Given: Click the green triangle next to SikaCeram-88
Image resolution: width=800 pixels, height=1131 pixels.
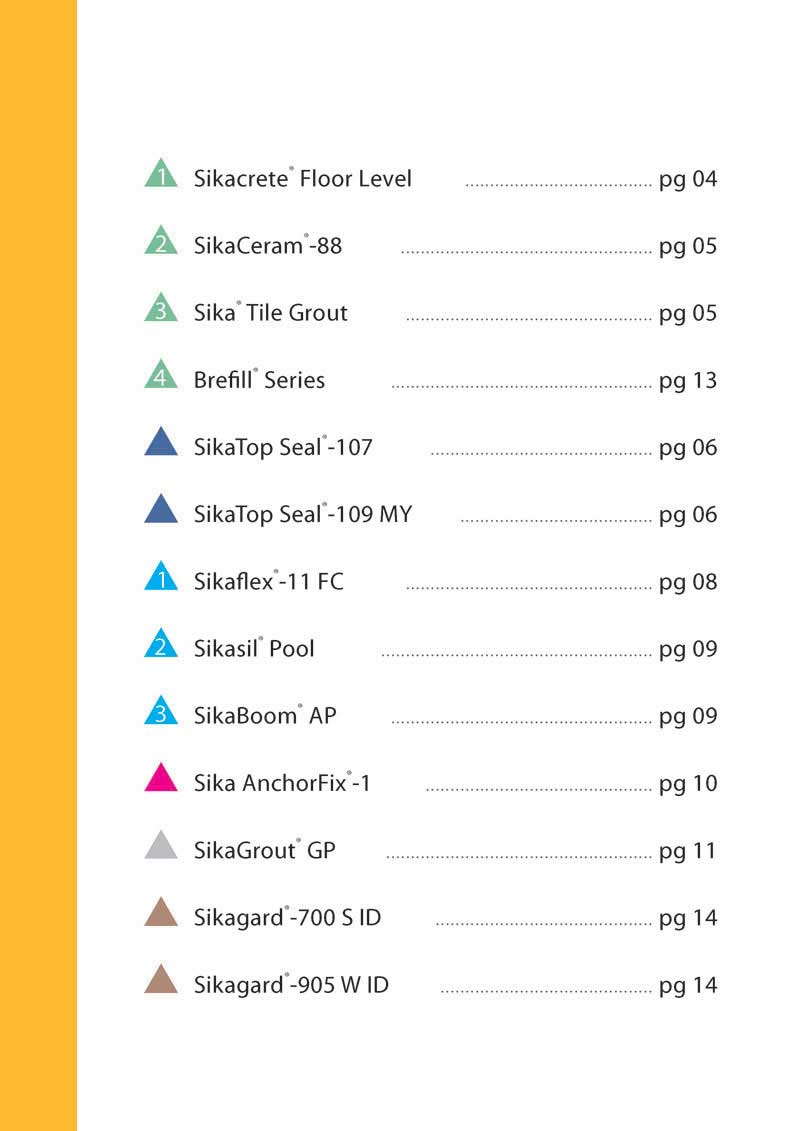Looking at the screenshot, I should tap(161, 241).
